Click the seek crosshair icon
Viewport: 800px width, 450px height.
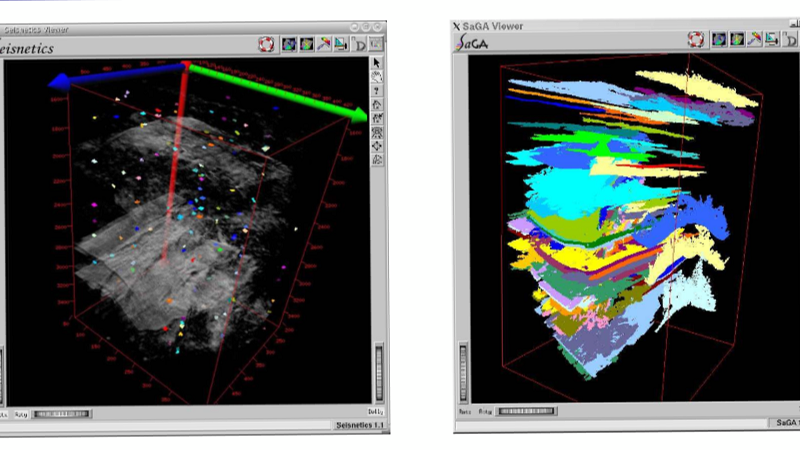tap(377, 146)
